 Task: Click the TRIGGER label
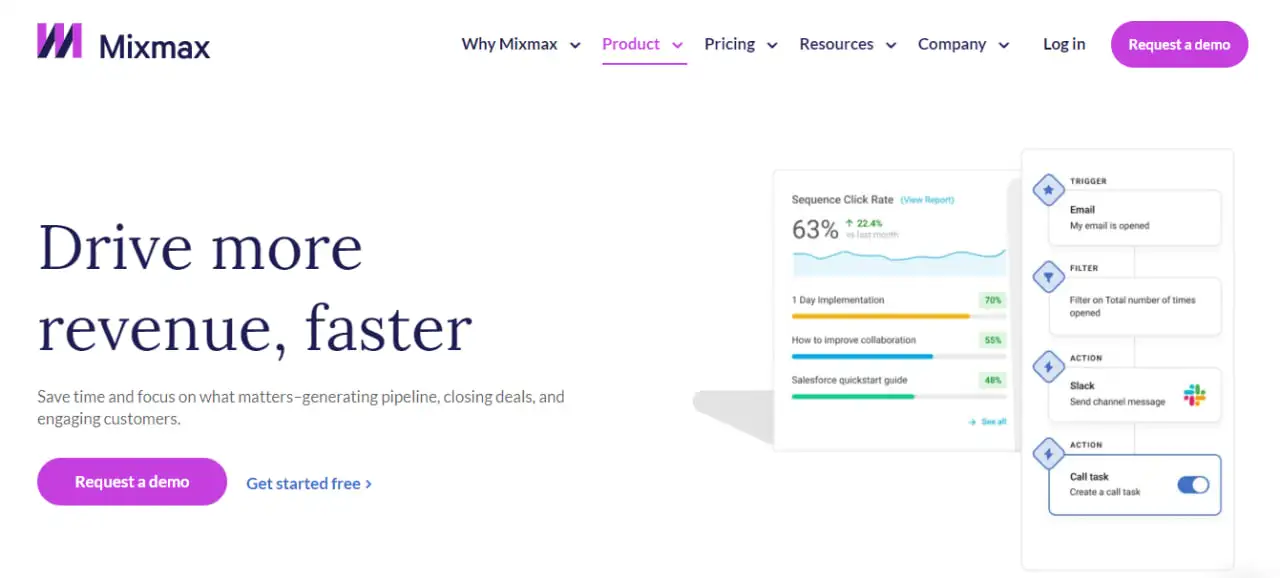click(1088, 181)
